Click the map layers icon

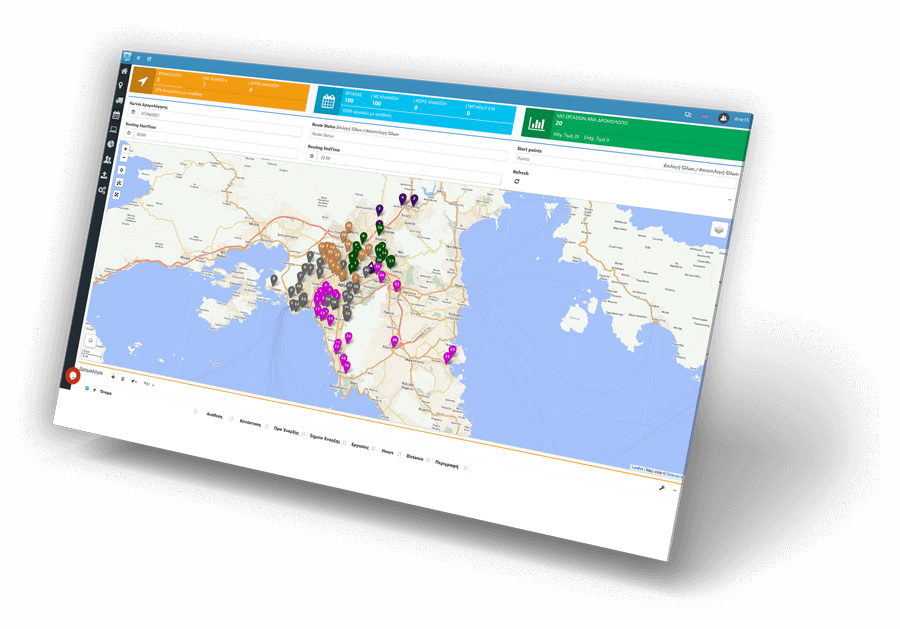pos(719,229)
